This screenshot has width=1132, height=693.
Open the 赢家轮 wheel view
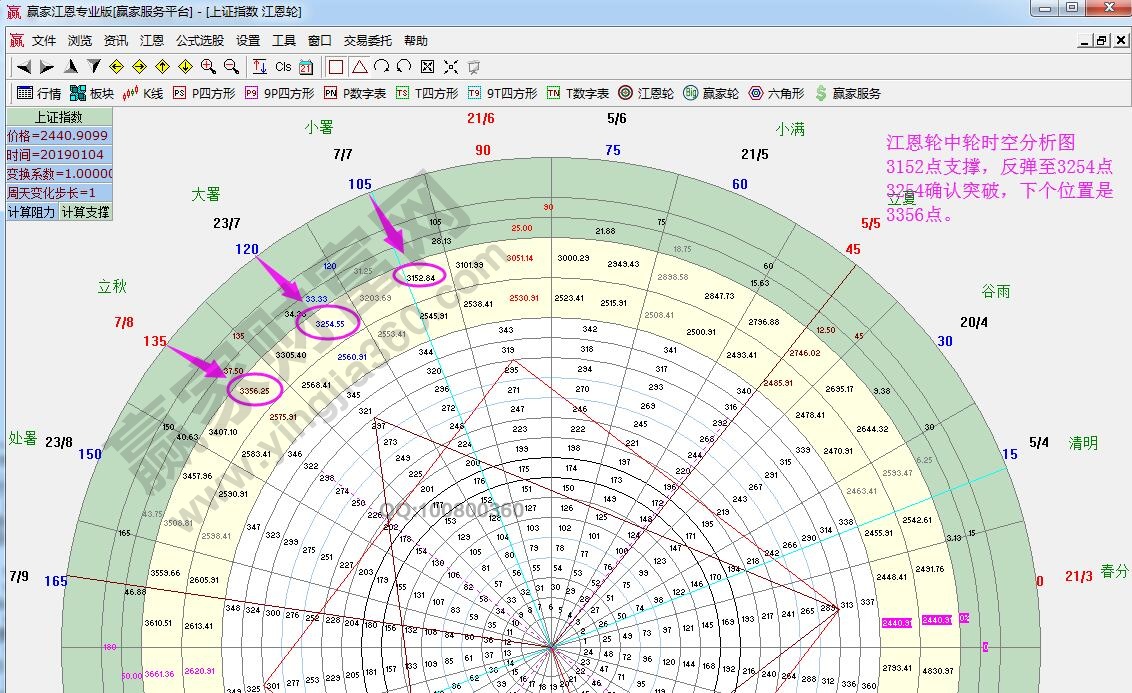pos(711,93)
